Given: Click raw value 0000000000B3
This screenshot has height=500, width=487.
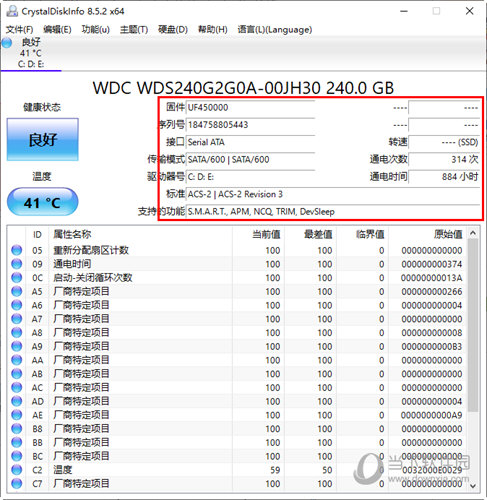Looking at the screenshot, I should (x=432, y=347).
